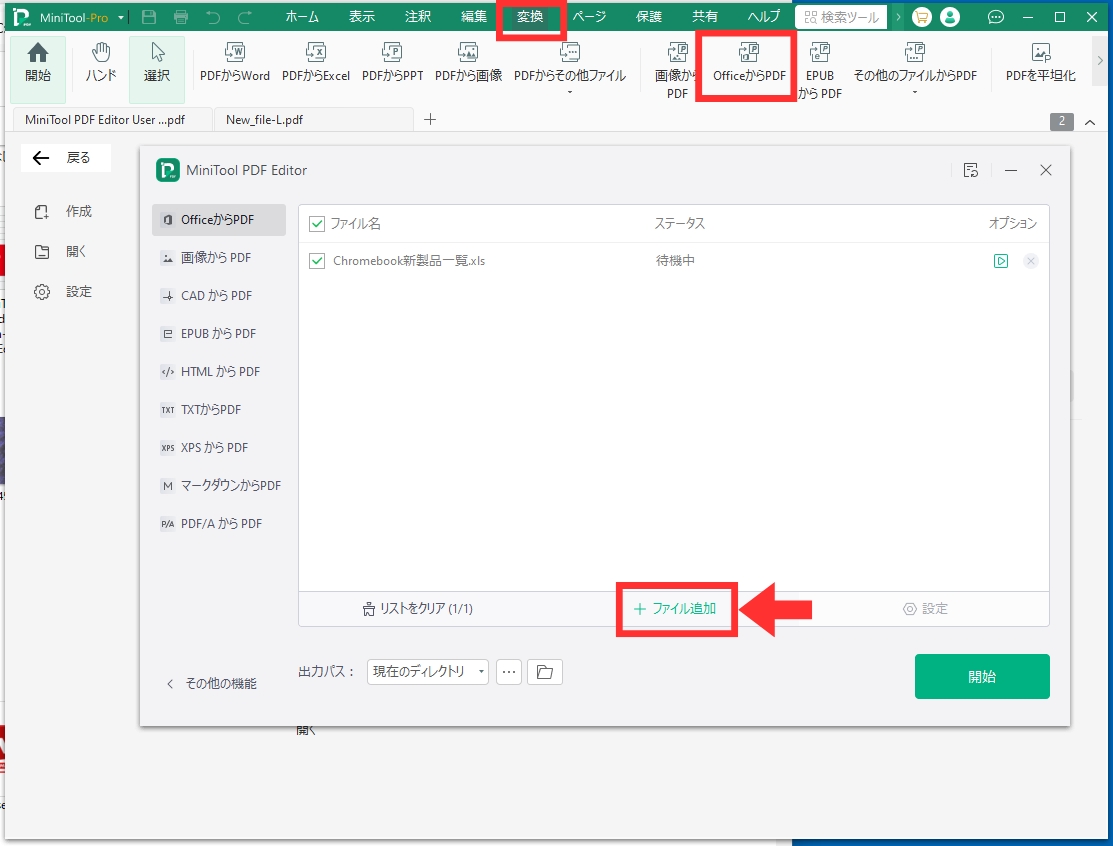Open the 出力パス directory dropdown

[x=428, y=671]
